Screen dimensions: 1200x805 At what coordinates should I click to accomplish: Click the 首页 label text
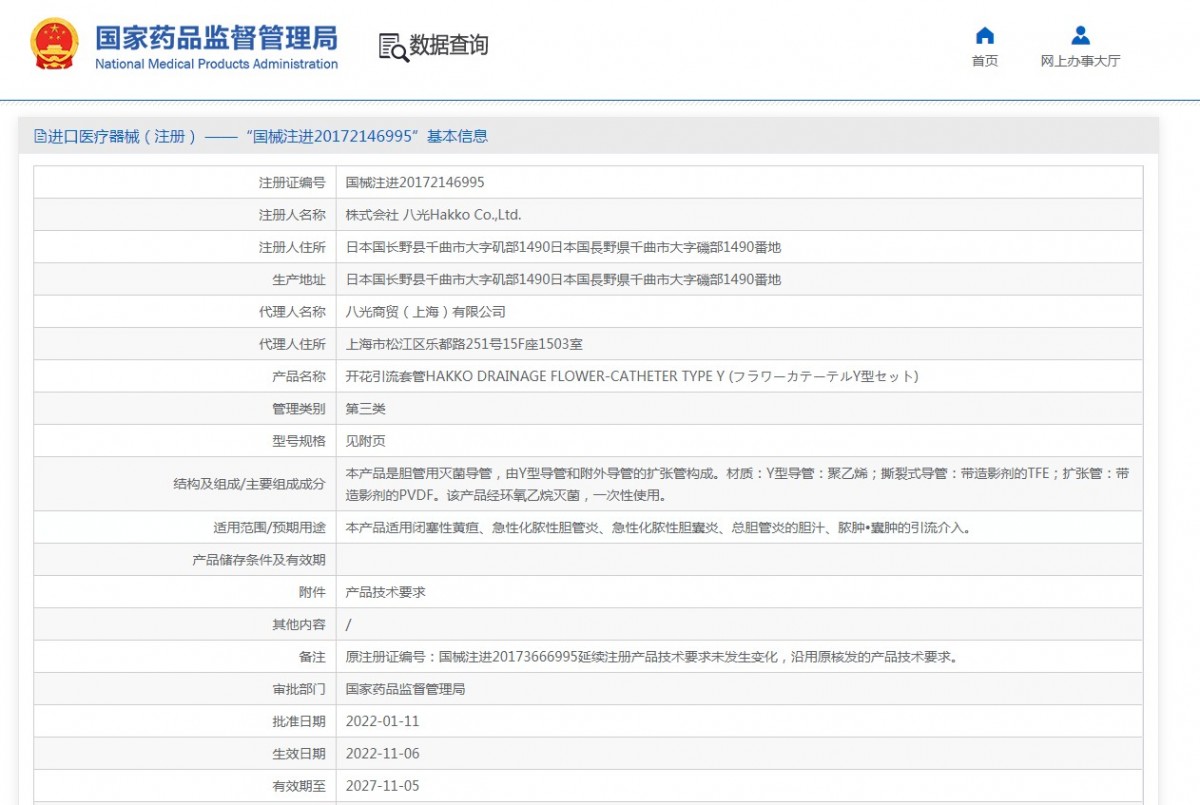click(985, 61)
